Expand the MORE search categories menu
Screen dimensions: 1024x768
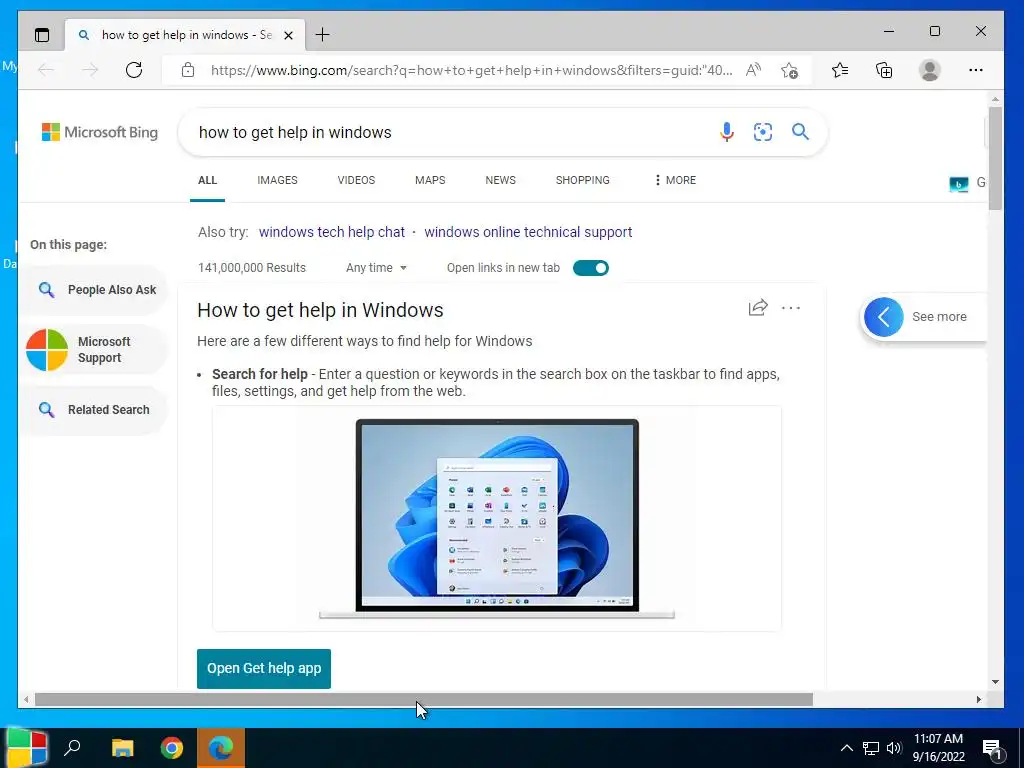click(x=675, y=180)
